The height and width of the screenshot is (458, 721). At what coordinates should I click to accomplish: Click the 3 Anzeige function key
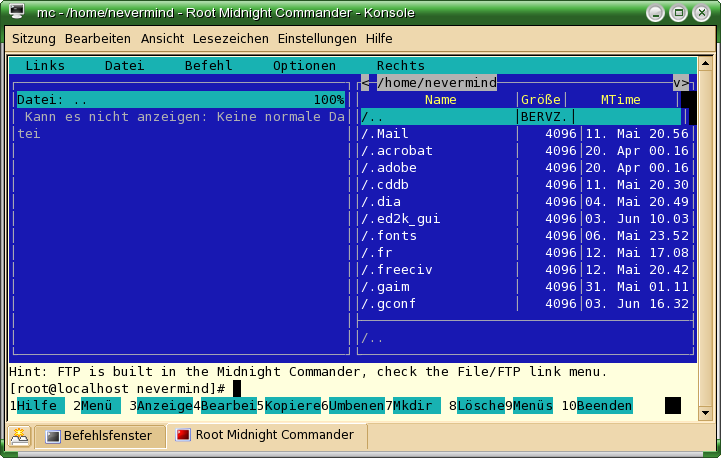[x=161, y=406]
